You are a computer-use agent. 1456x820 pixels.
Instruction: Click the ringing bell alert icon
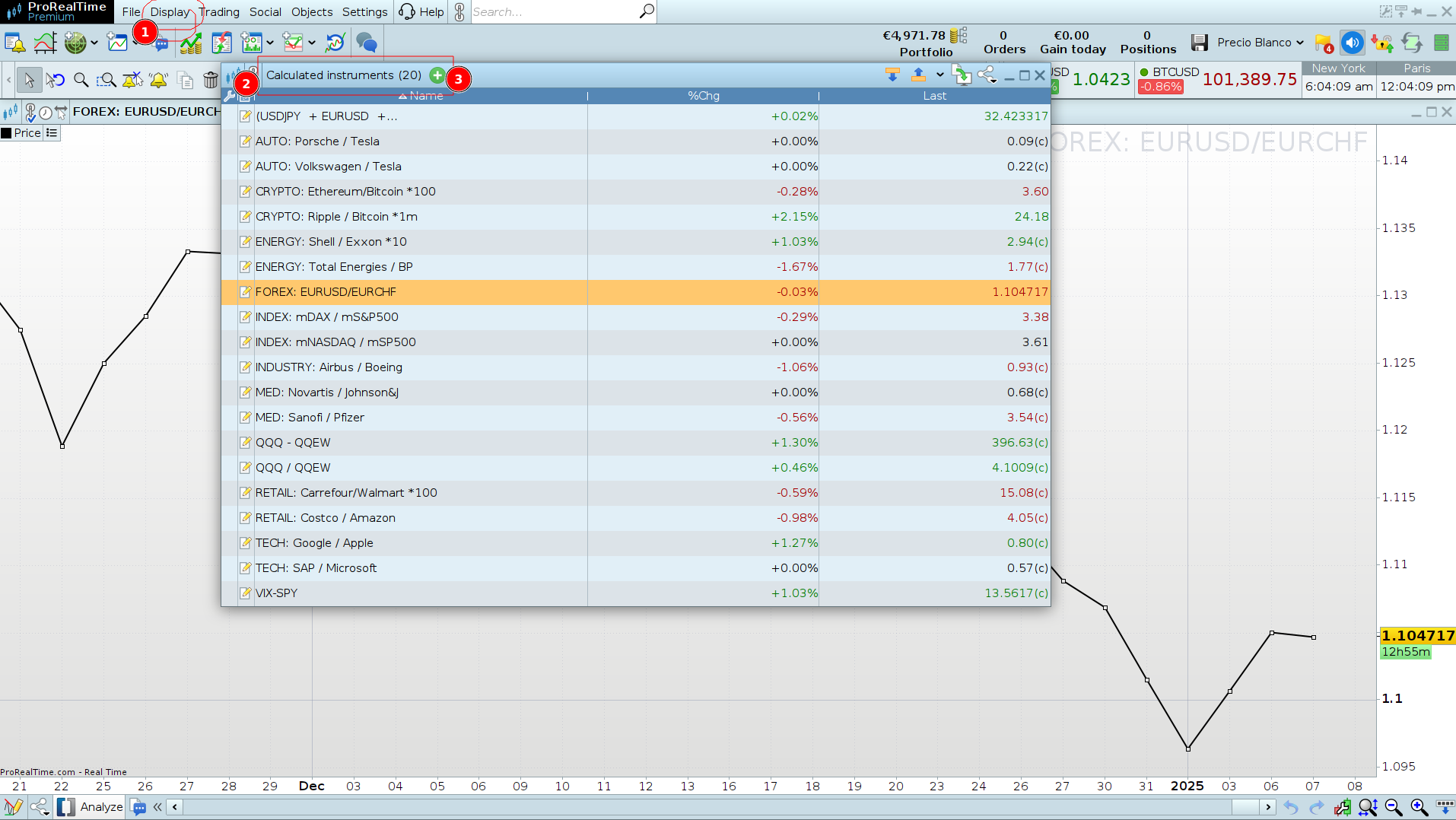click(158, 80)
